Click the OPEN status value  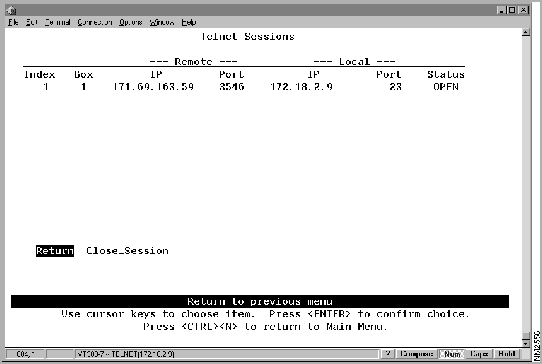coord(446,86)
